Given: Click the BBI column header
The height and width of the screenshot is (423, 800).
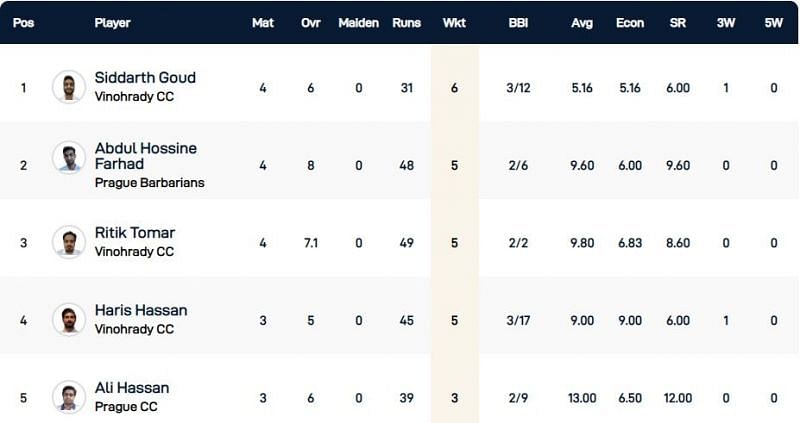Looking at the screenshot, I should (x=518, y=22).
